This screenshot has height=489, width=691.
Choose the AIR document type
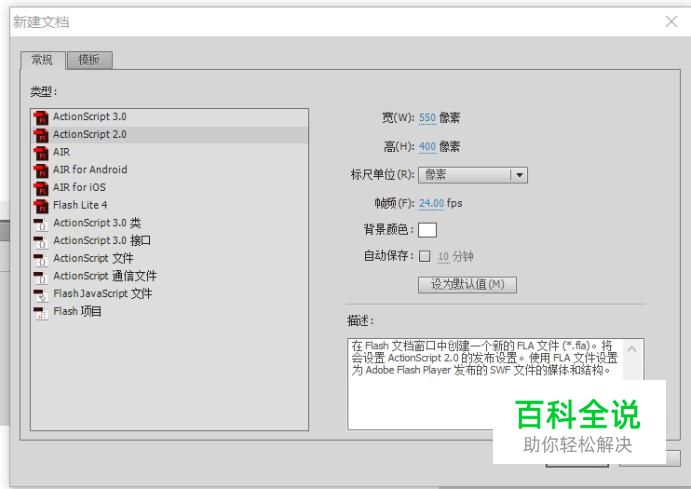point(170,152)
